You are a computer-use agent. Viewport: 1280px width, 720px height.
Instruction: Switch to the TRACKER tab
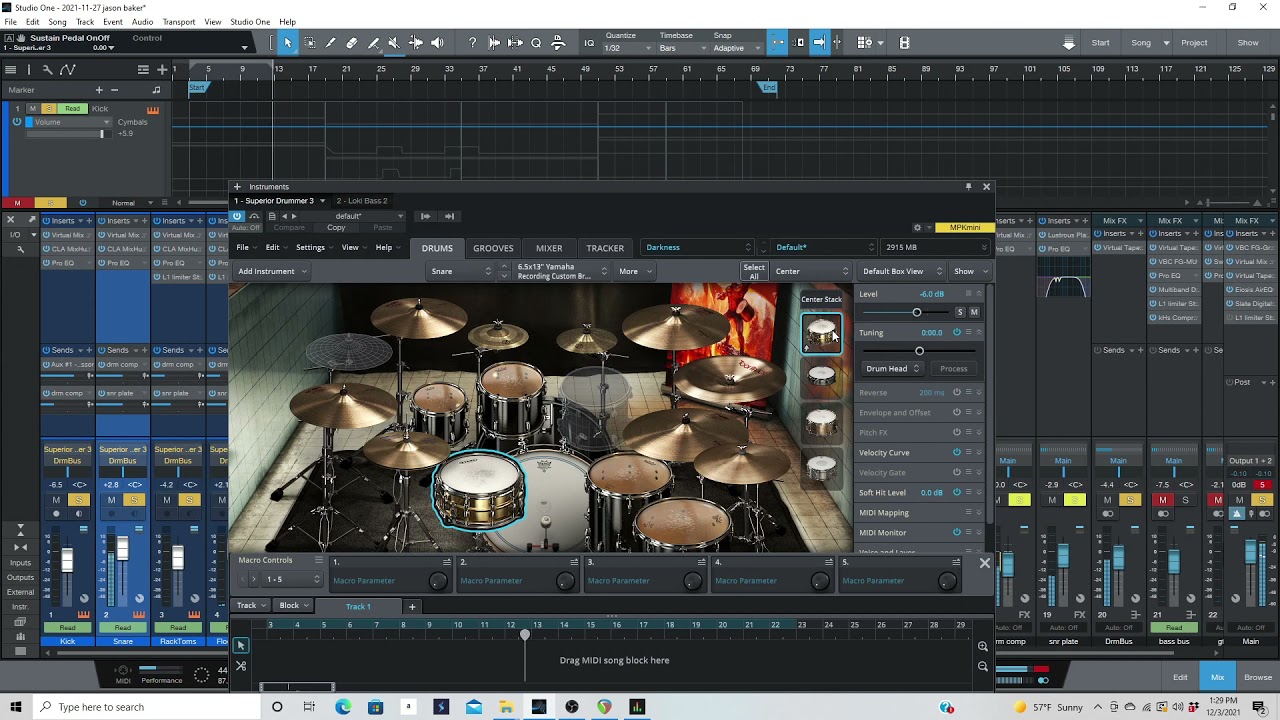[x=605, y=248]
